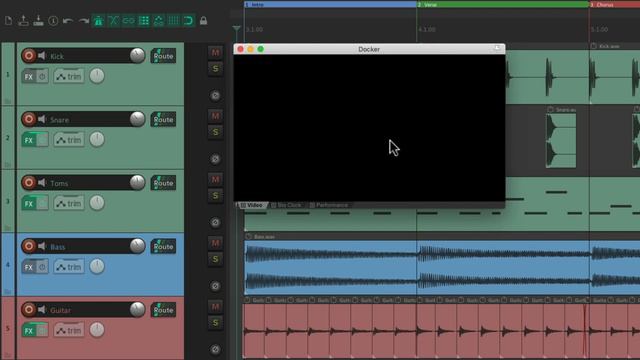This screenshot has height=360, width=640.
Task: Click the speaker monitor icon on Snare track
Action: [x=42, y=119]
